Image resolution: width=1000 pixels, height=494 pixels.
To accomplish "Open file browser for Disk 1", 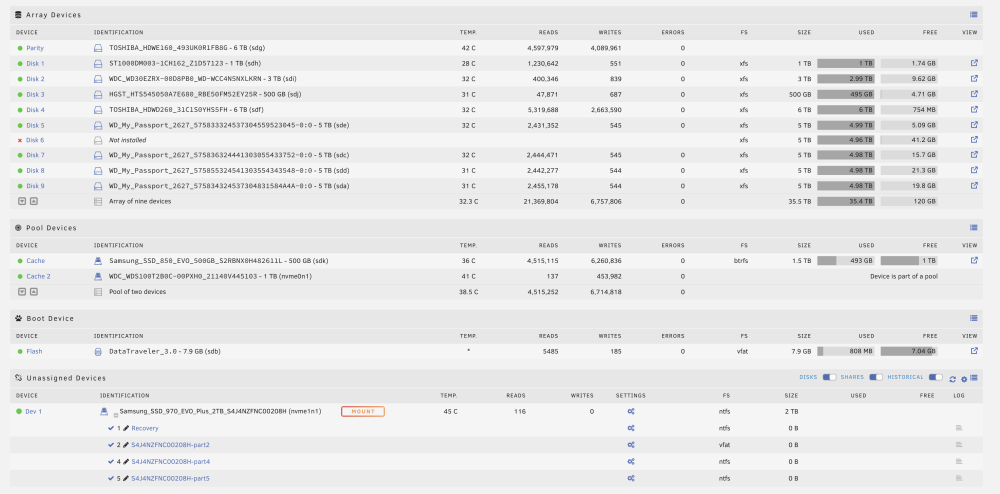I will click(x=974, y=63).
